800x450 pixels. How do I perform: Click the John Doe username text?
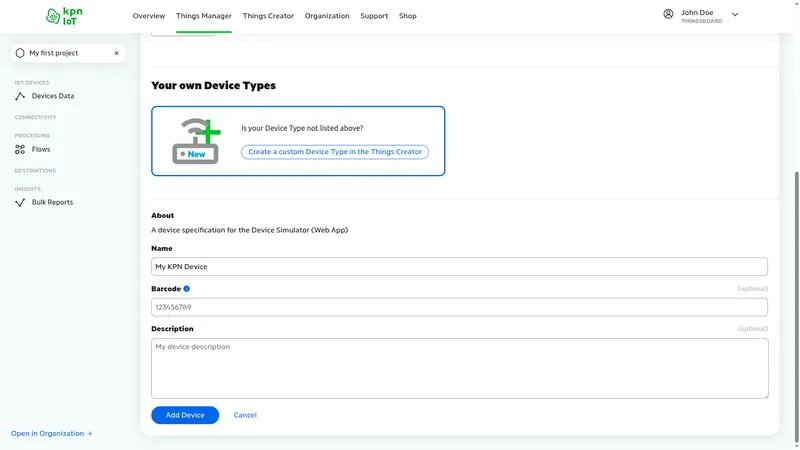click(x=697, y=12)
